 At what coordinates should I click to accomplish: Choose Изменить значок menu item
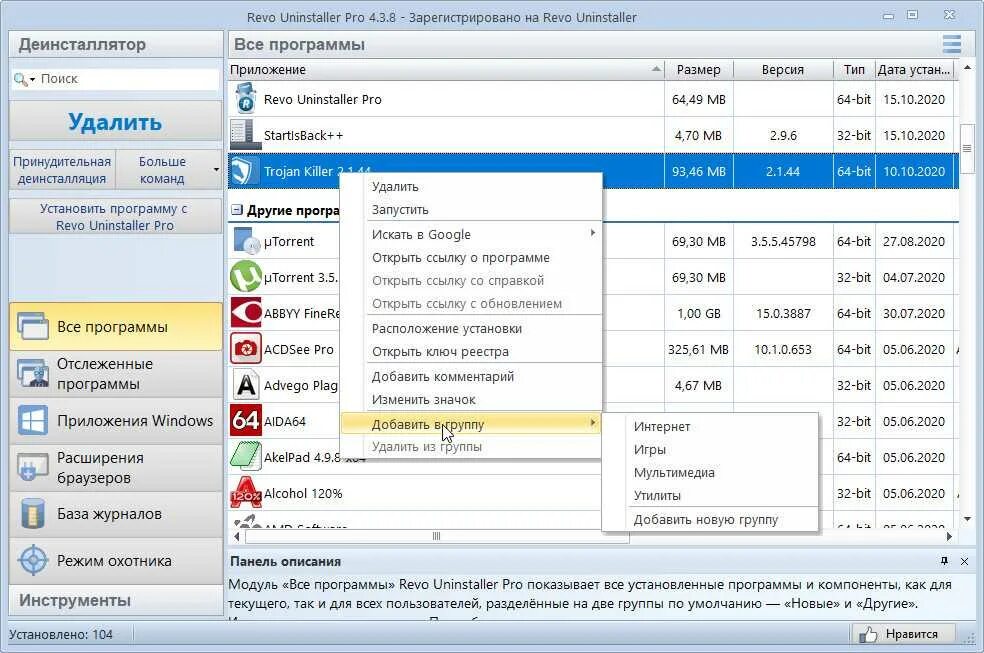point(424,400)
